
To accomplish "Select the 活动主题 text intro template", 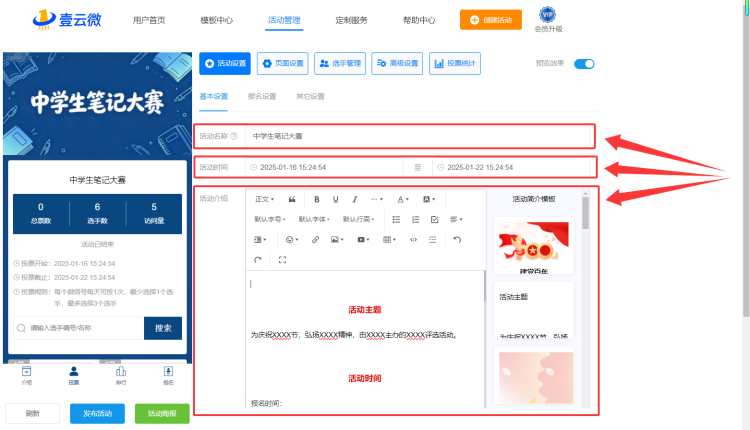I will [x=534, y=310].
